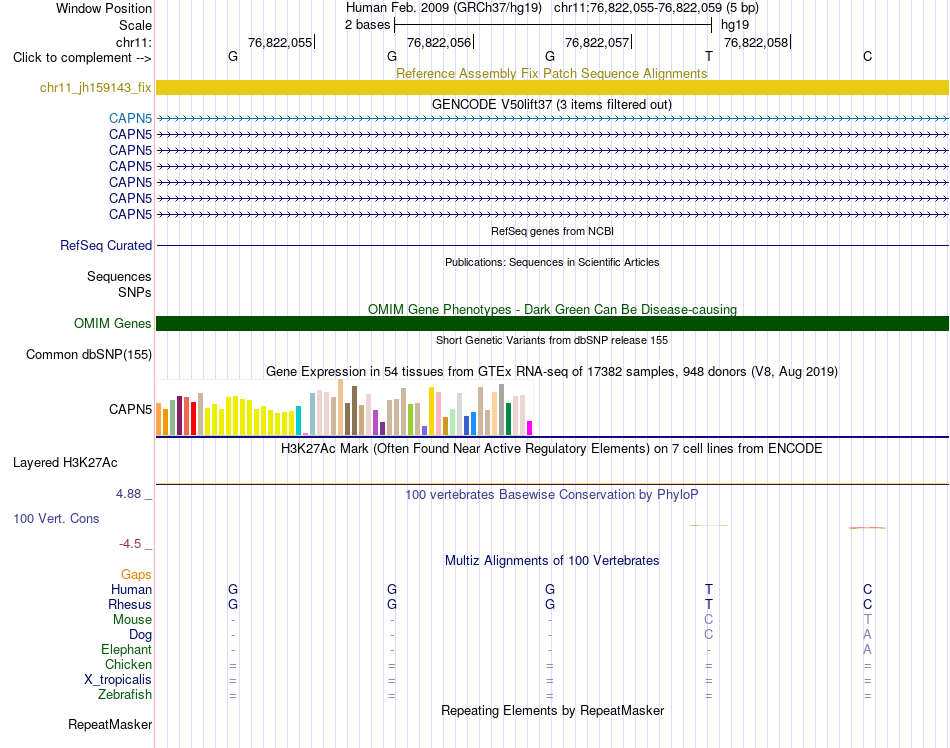Open the RepeatMasker track label
The width and height of the screenshot is (950, 748).
110,724
